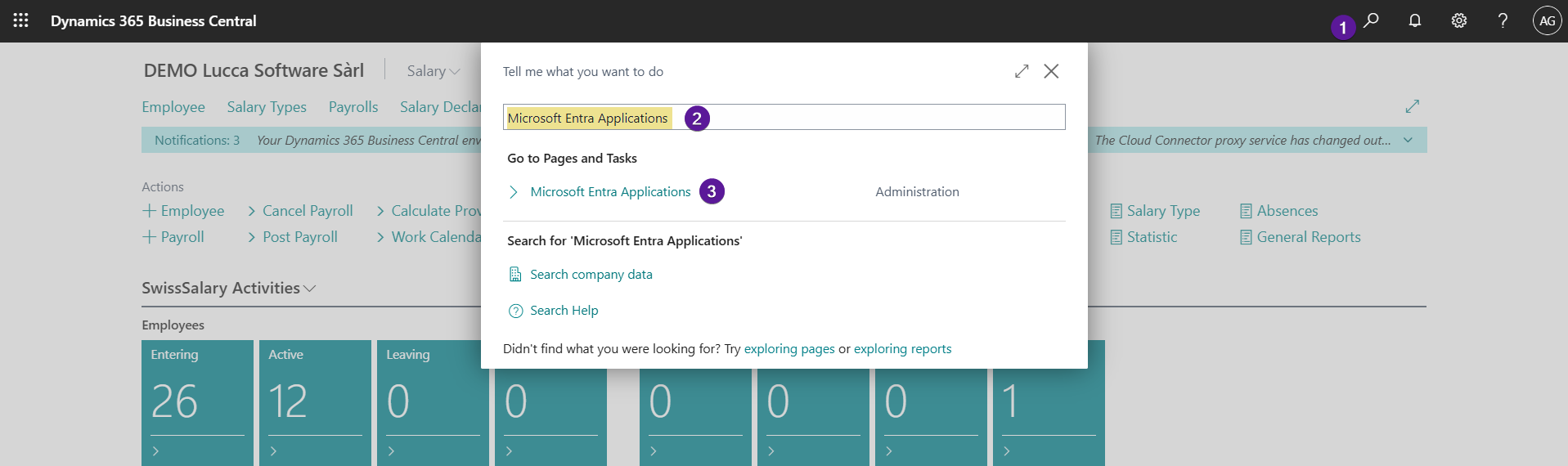Viewport: 1568px width, 466px height.
Task: Open the settings gear
Action: (x=1459, y=20)
